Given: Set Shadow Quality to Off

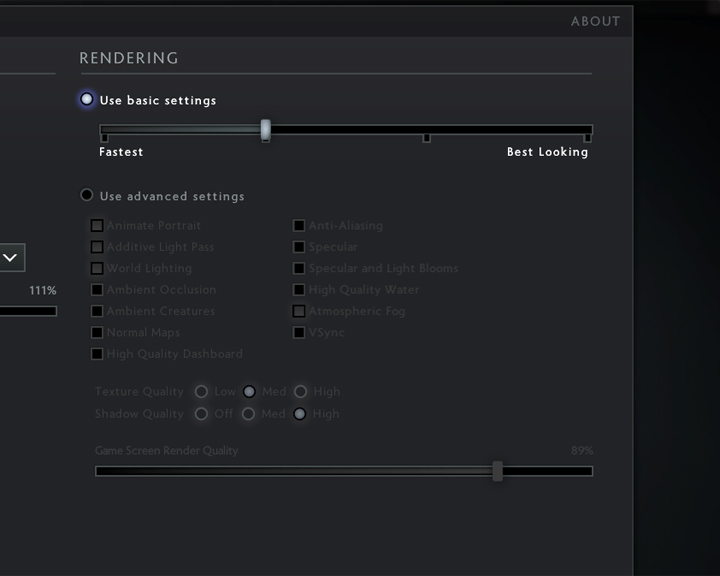Looking at the screenshot, I should pos(201,414).
